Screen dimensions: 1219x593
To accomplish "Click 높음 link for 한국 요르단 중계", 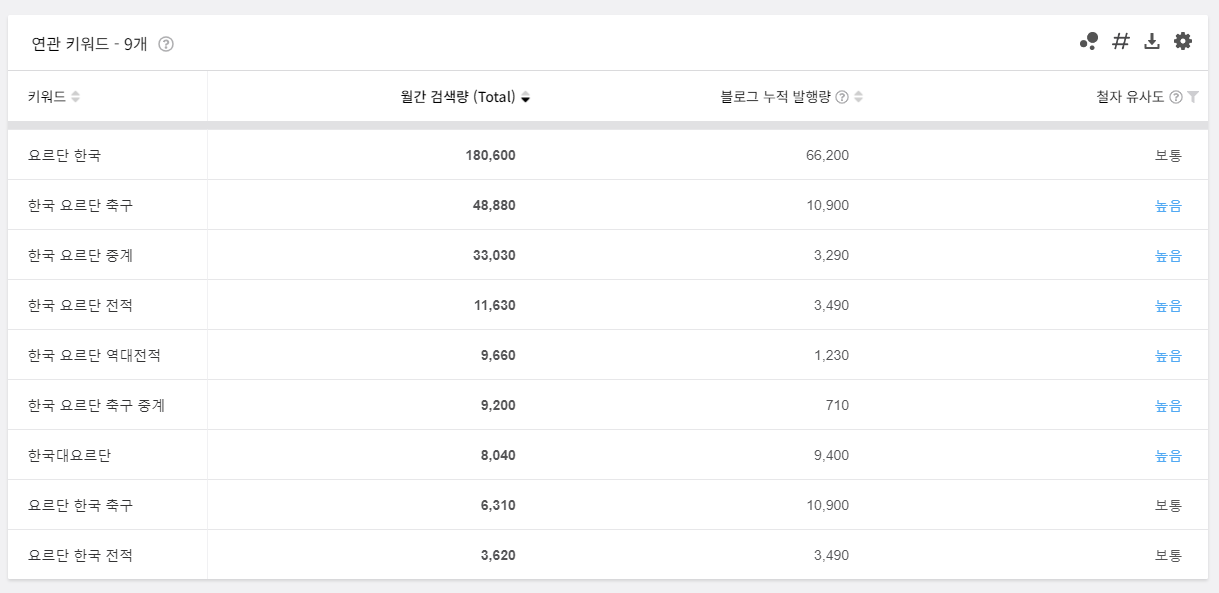I will coord(1168,255).
